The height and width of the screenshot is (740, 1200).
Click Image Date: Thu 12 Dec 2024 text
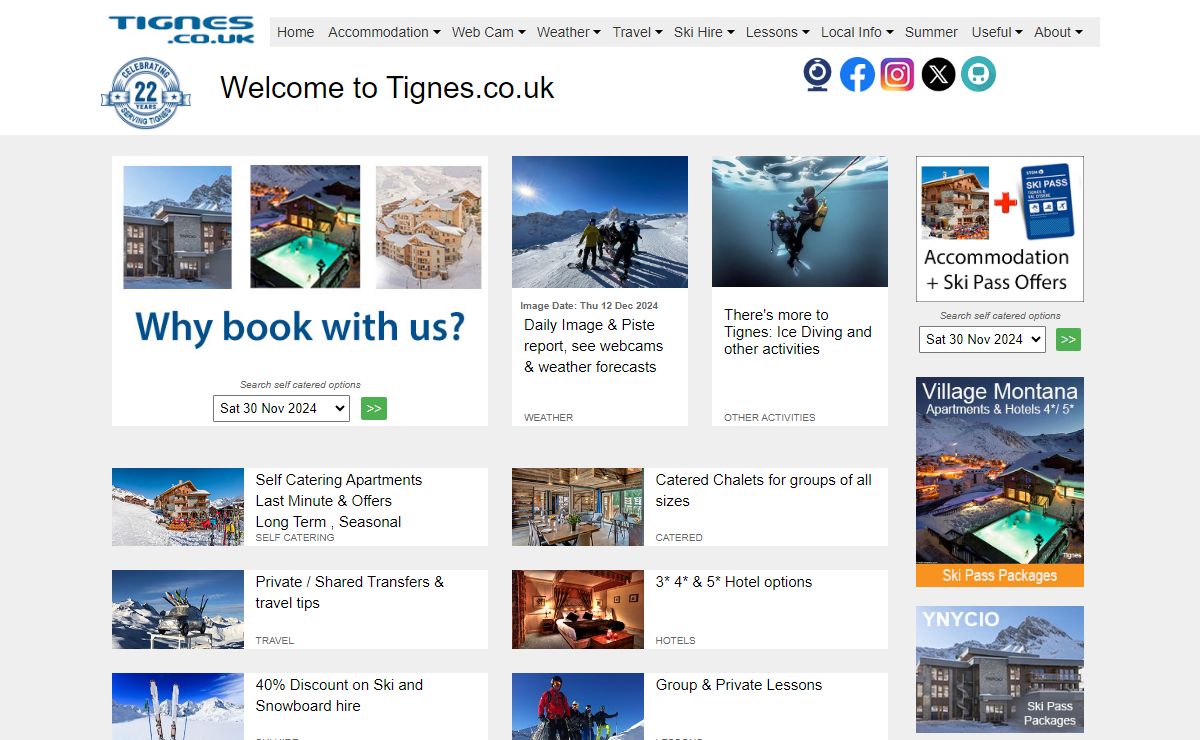[x=589, y=305]
